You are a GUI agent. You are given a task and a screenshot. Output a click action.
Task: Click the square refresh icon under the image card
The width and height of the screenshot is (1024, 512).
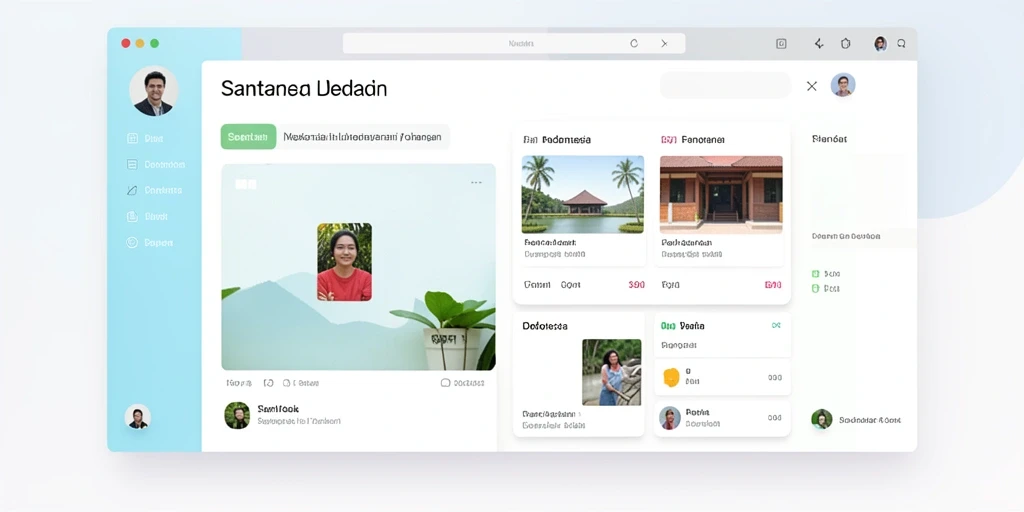(x=268, y=383)
